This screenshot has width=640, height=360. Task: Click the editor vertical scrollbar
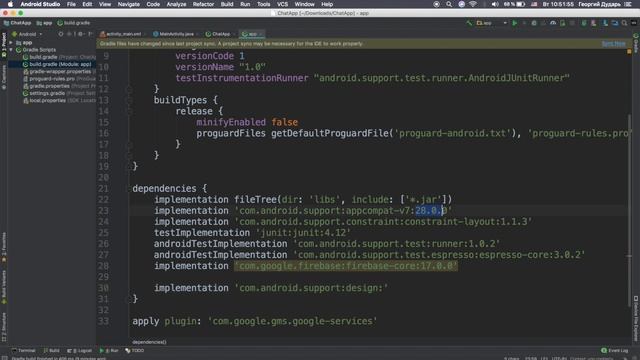pos(629,210)
